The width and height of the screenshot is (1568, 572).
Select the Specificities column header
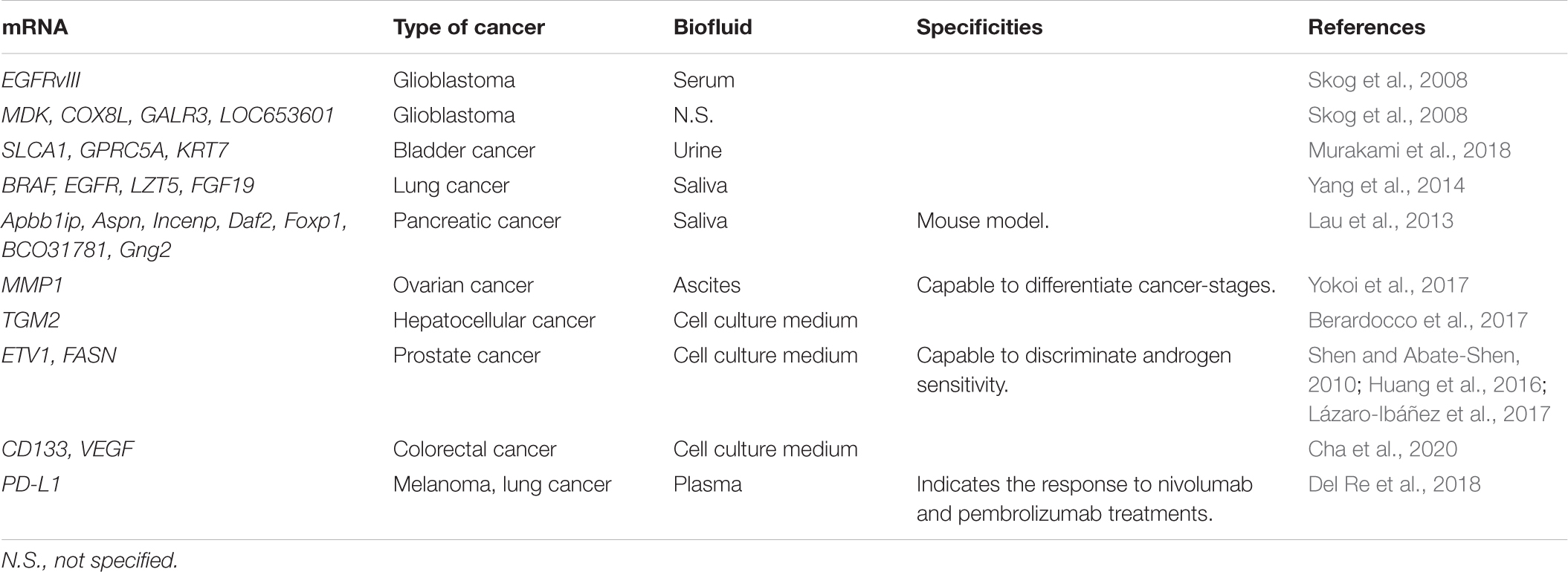point(979,27)
